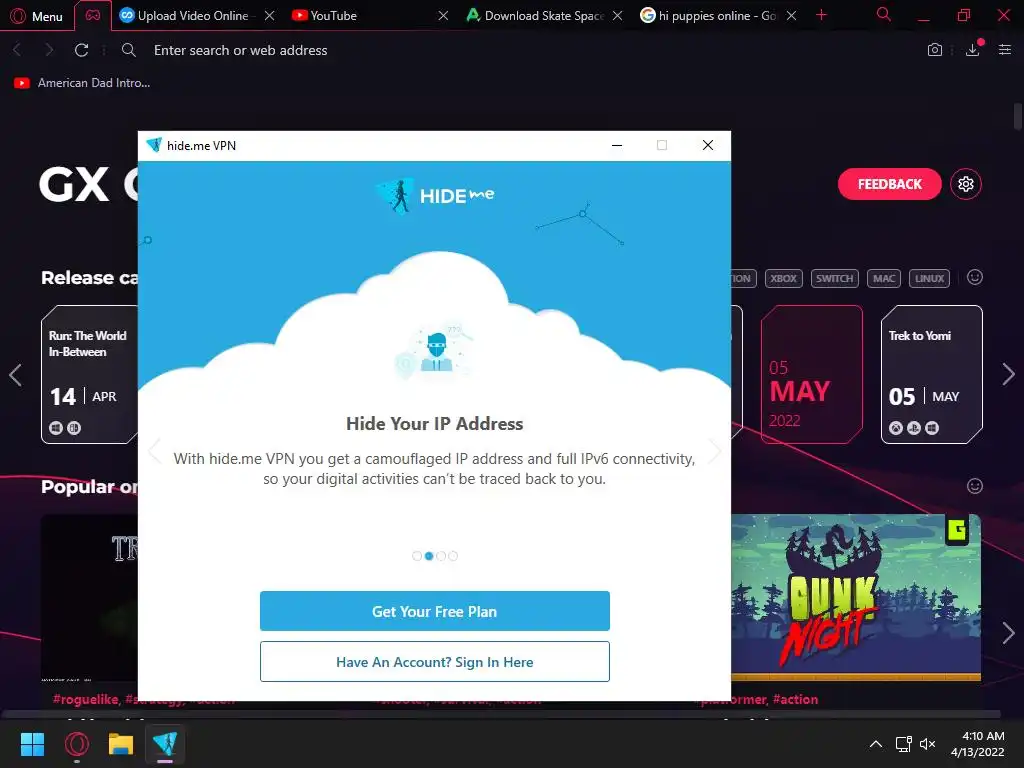Screen dimensions: 1024x768
Task: Open network status tray icon
Action: click(903, 744)
